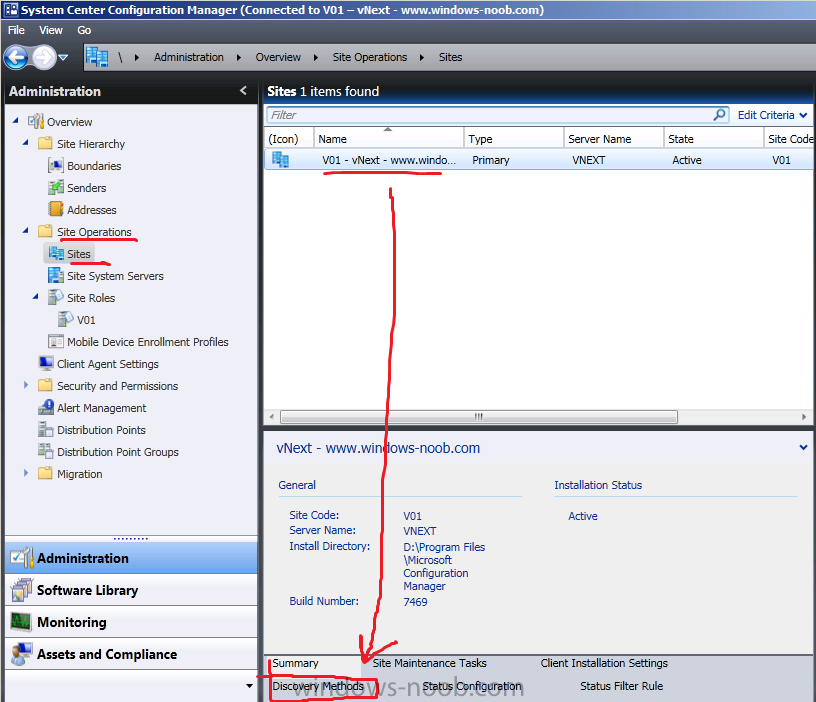Click the Client Agent Settings monitor icon
The image size is (816, 702).
46,363
